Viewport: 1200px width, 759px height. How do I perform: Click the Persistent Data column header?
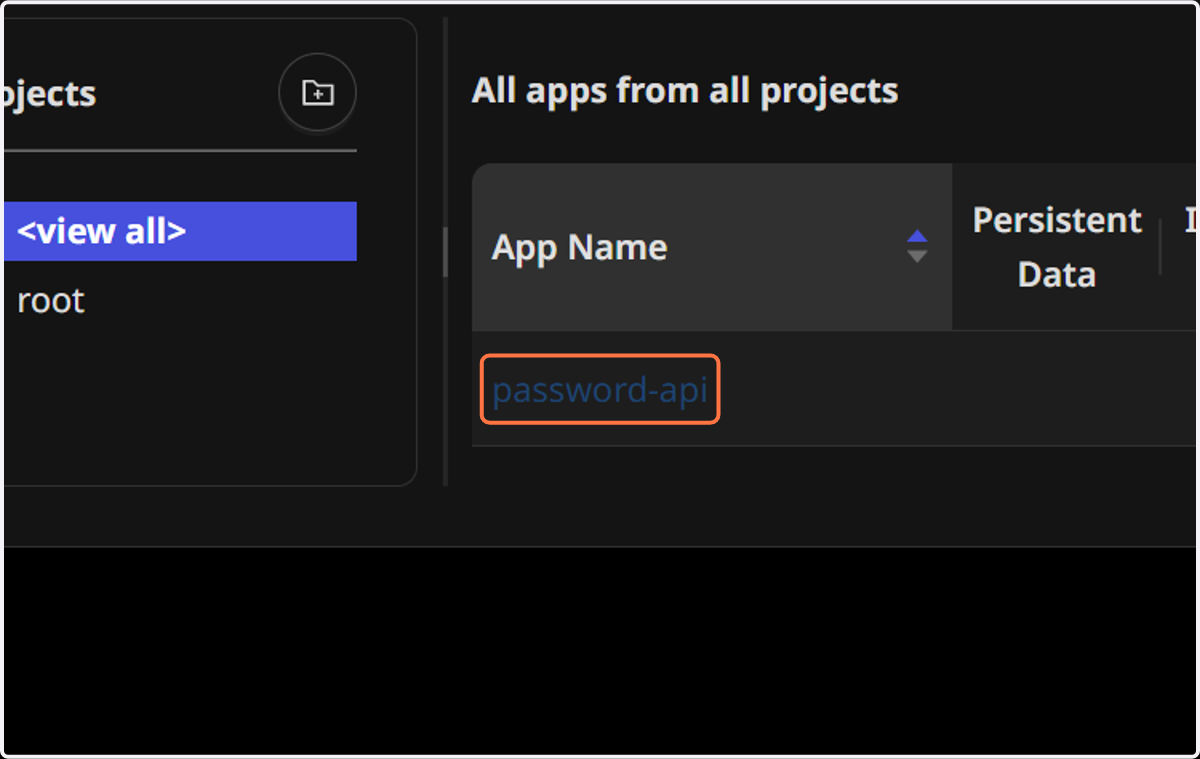tap(1057, 247)
